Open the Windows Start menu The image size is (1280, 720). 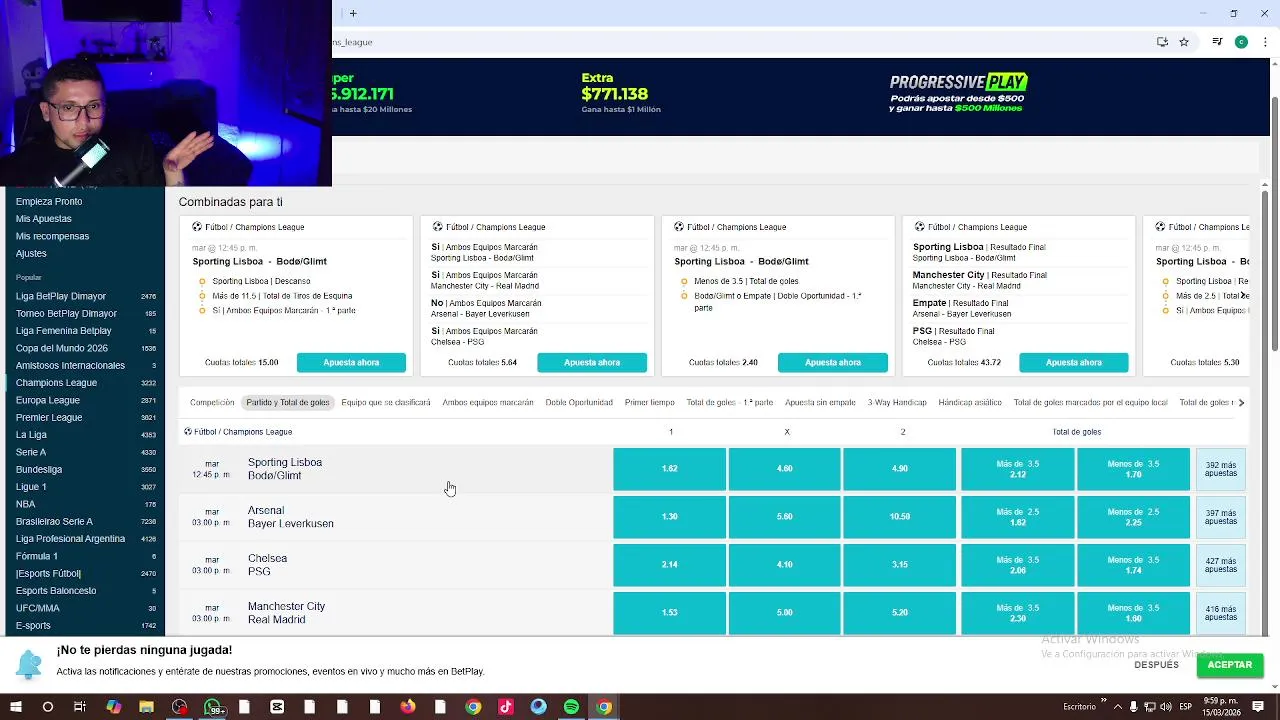pos(15,707)
